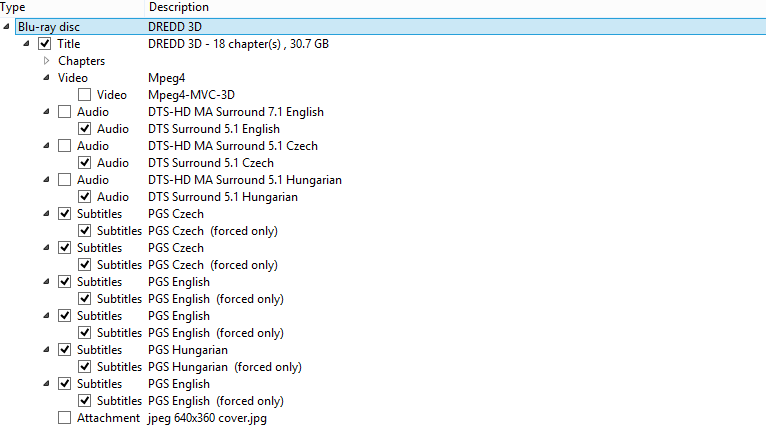
Task: Expand the Chapters node
Action: tap(46, 61)
